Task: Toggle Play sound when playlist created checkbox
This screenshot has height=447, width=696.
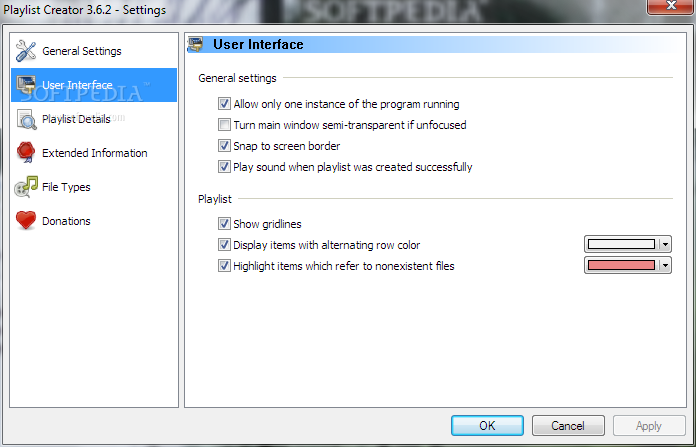Action: click(x=224, y=167)
